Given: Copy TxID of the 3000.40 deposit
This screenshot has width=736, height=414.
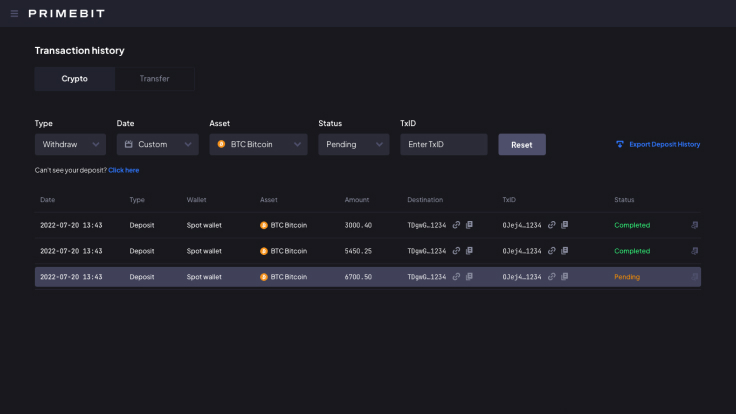Looking at the screenshot, I should click(x=565, y=225).
